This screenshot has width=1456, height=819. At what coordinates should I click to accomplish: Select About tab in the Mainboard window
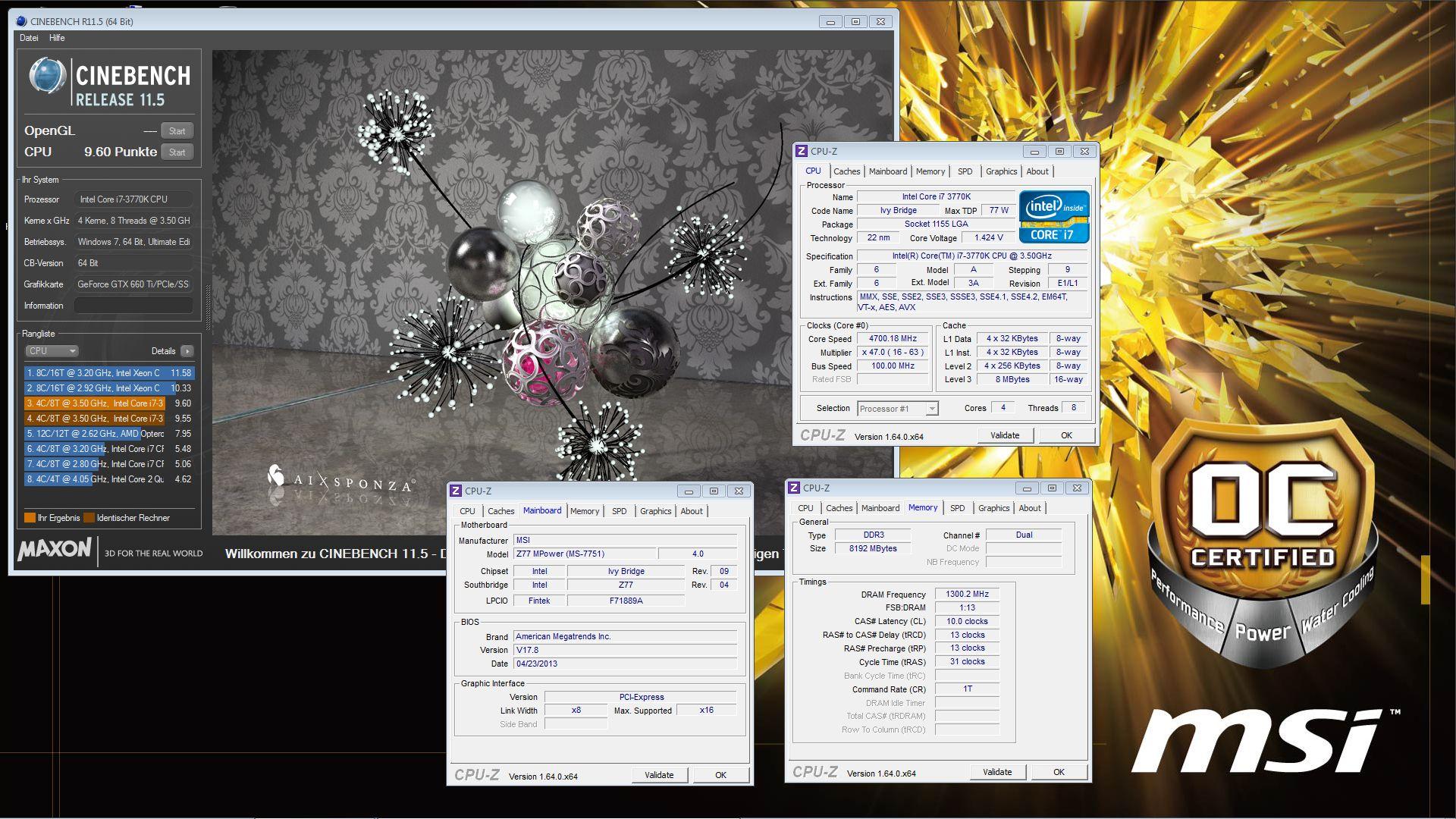coord(691,511)
